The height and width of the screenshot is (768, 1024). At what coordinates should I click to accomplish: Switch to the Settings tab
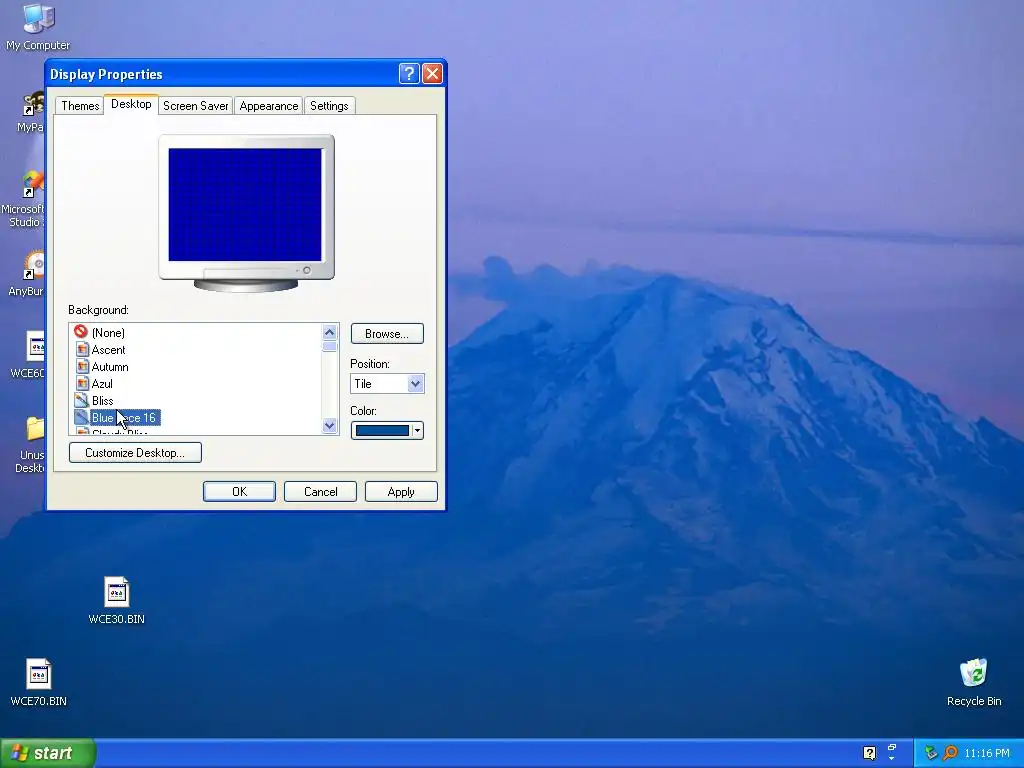point(329,106)
